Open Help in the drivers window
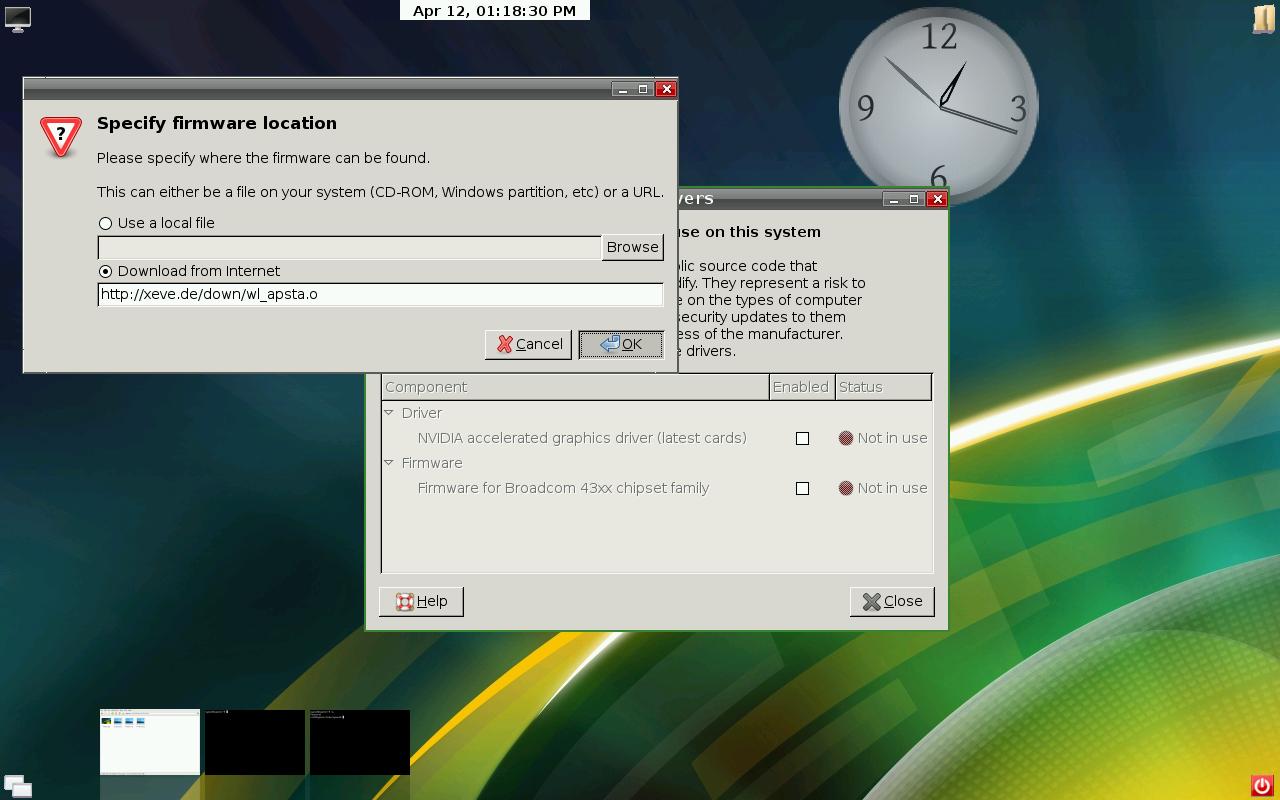 coord(421,601)
